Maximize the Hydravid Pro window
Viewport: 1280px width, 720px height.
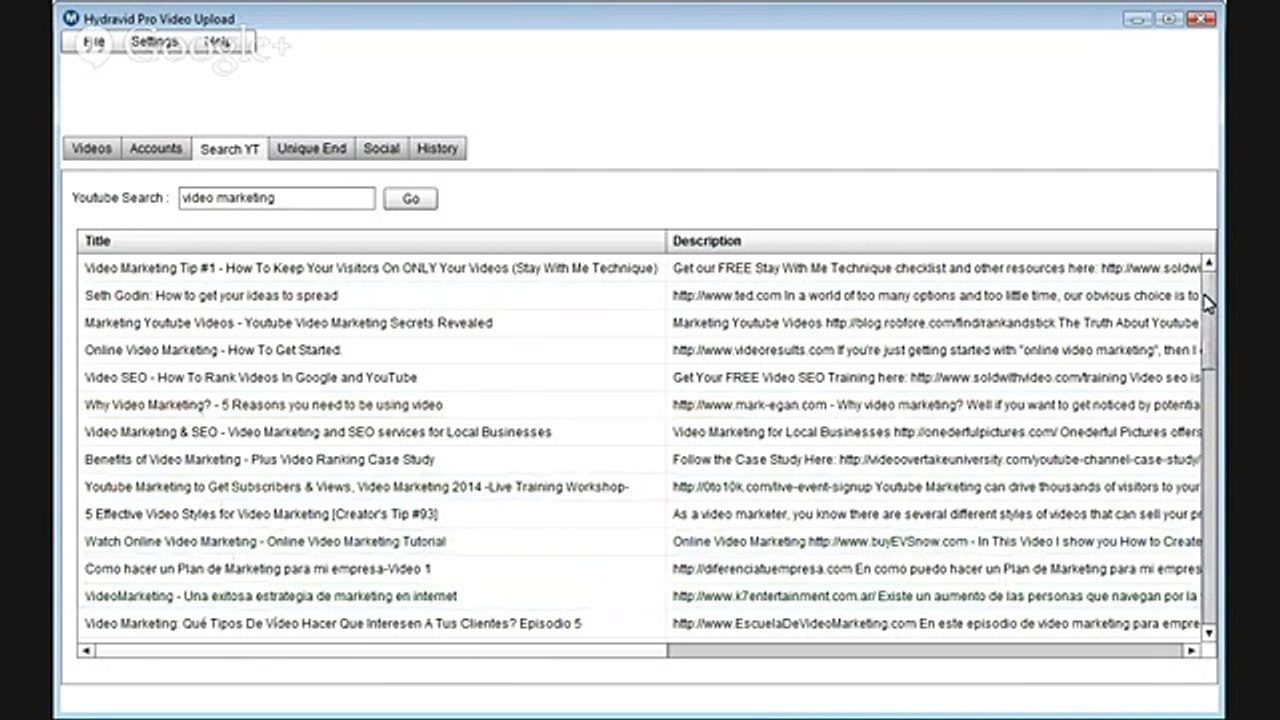coord(1168,18)
